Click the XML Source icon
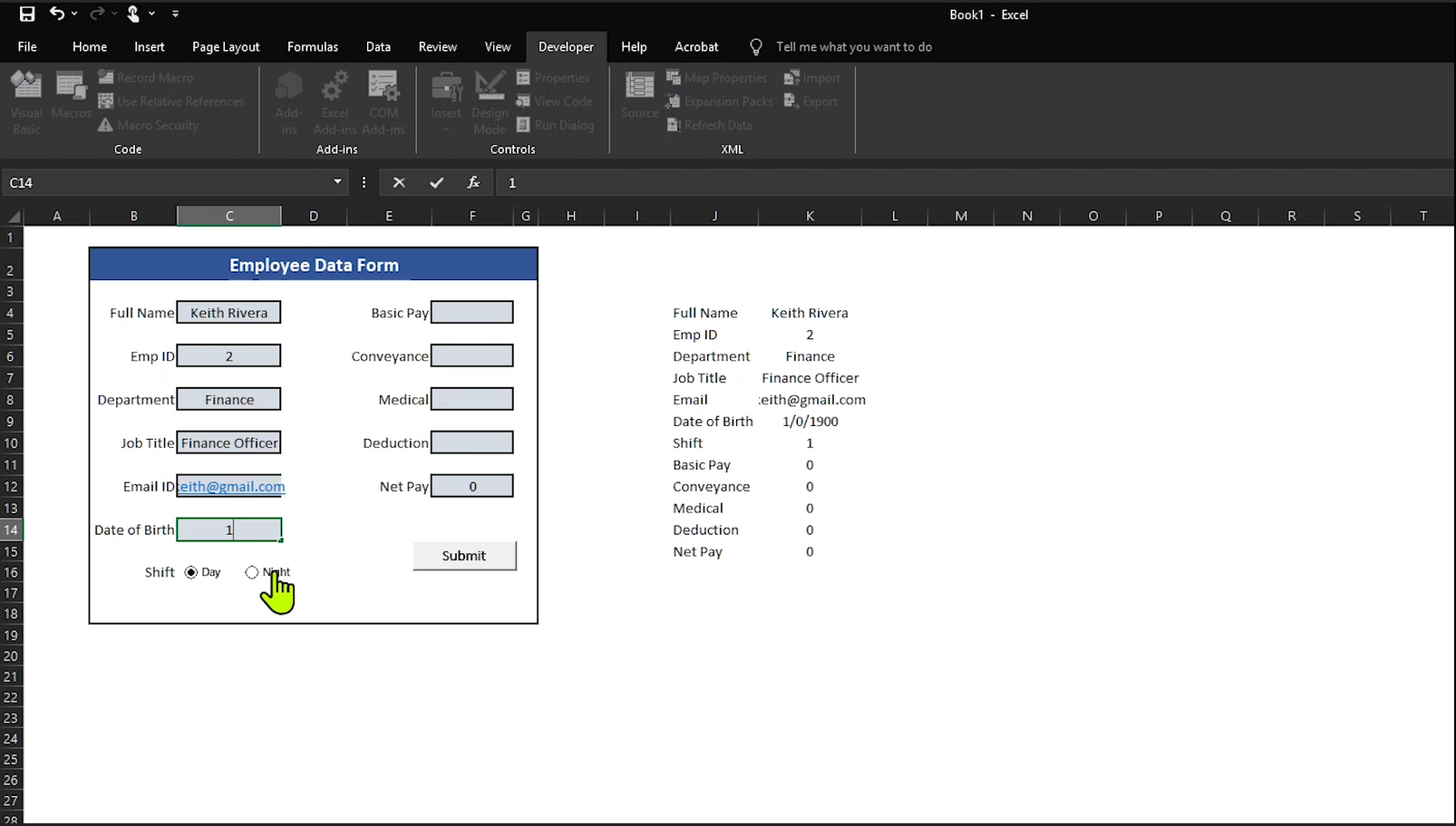 [x=639, y=95]
